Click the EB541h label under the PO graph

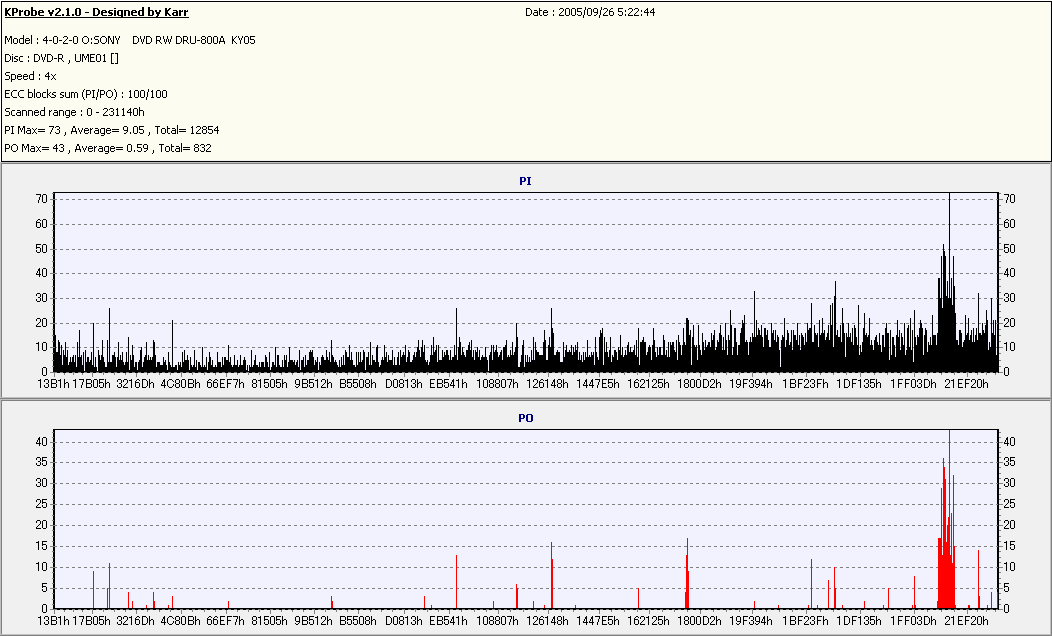point(448,621)
